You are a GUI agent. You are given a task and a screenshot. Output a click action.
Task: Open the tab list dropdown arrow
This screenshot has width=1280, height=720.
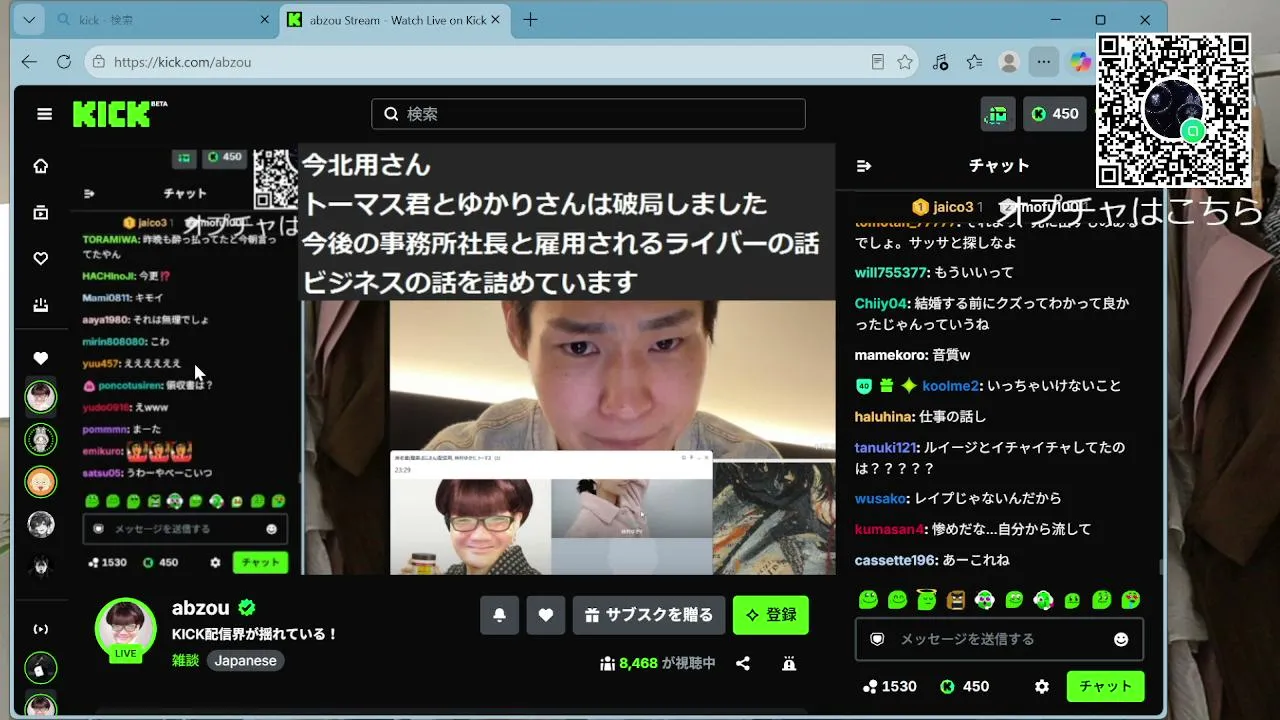point(29,20)
